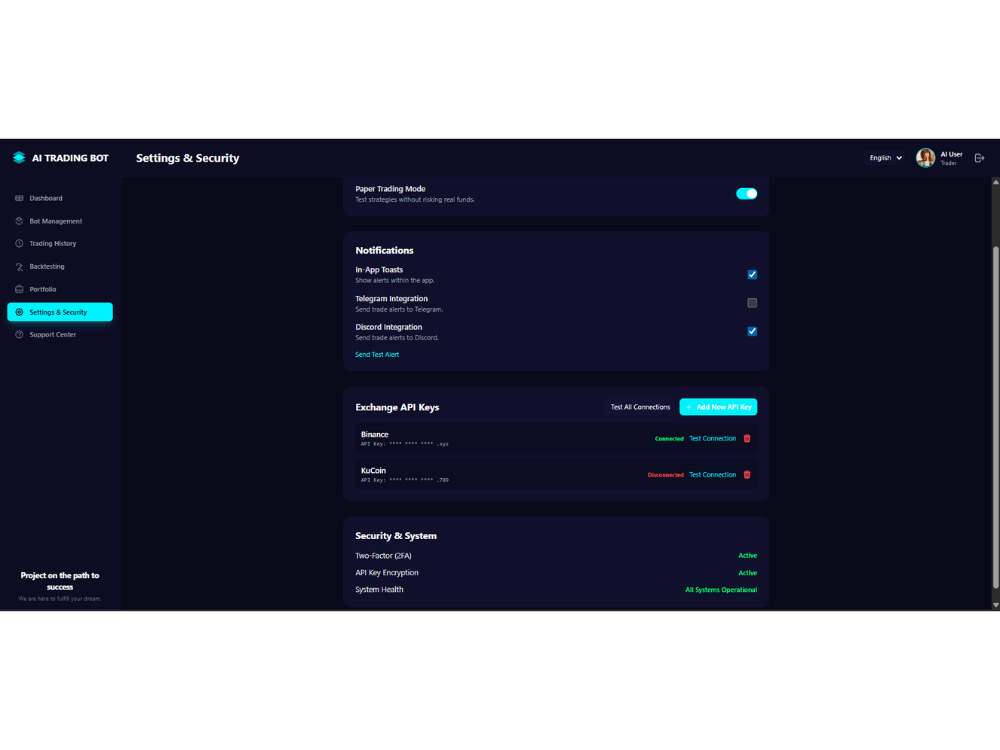Enable Telegram Integration checkbox
The width and height of the screenshot is (1000, 750).
point(752,303)
